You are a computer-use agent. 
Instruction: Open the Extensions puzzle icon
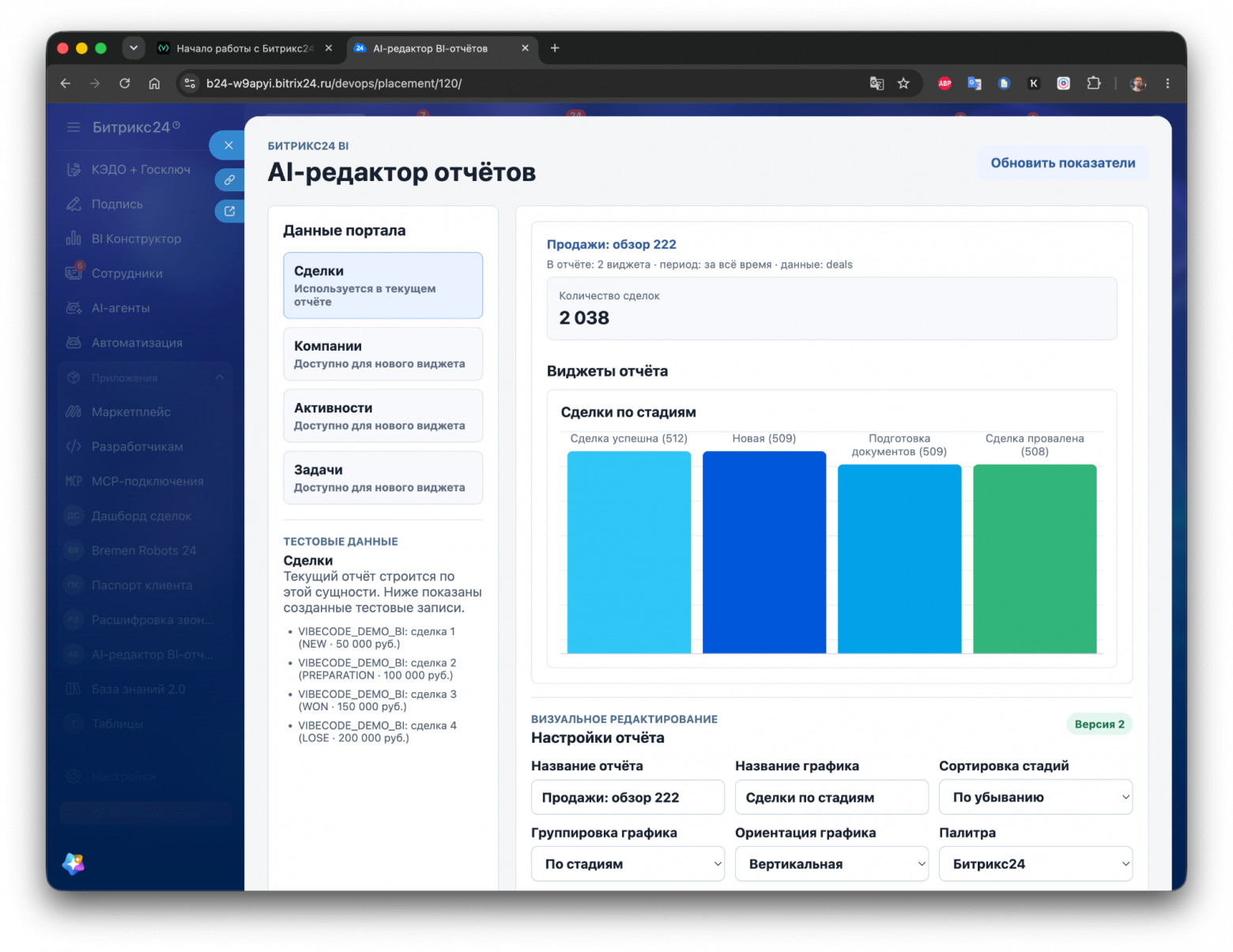pyautogui.click(x=1094, y=83)
